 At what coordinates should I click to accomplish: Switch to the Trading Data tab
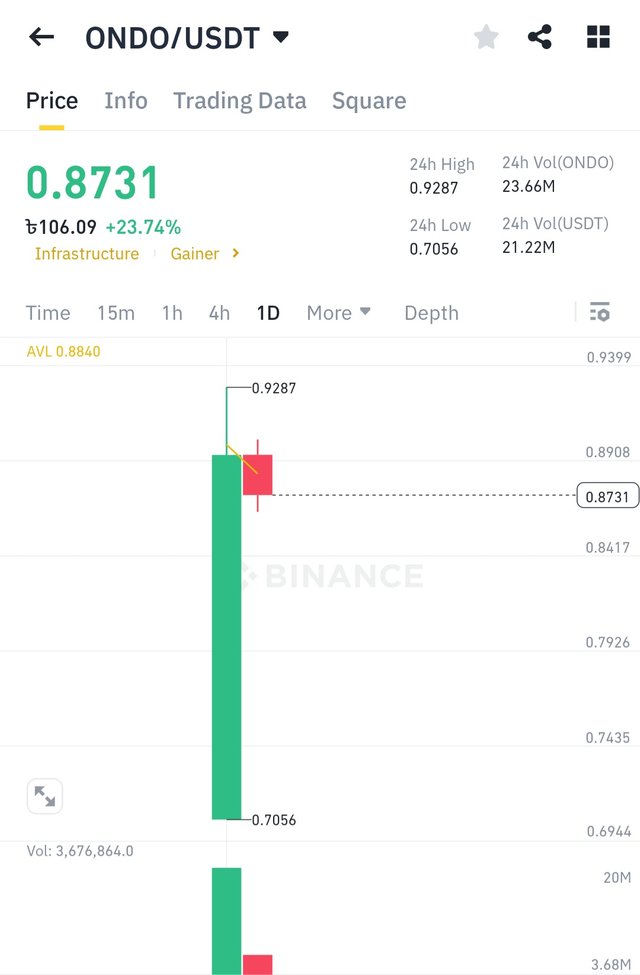239,101
